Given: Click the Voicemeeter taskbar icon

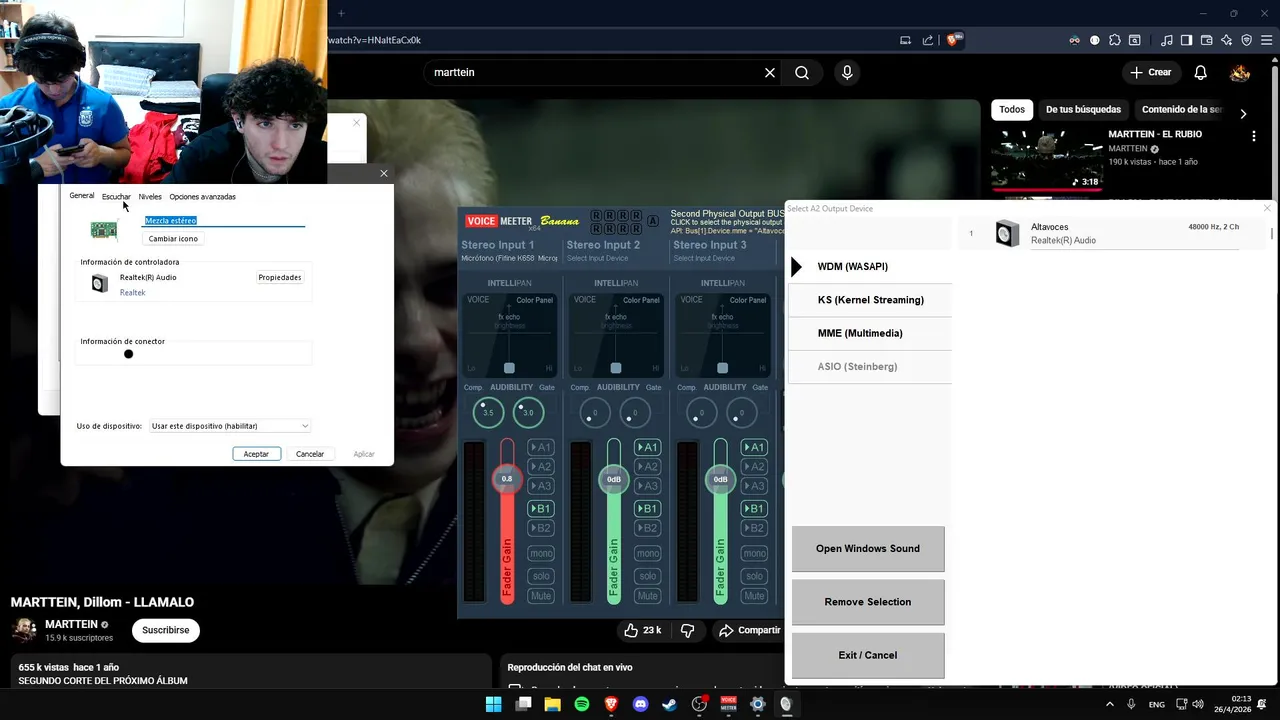Looking at the screenshot, I should [x=729, y=704].
